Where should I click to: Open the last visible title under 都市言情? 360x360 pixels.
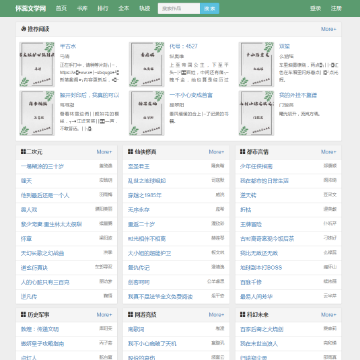pyautogui.click(x=256, y=297)
